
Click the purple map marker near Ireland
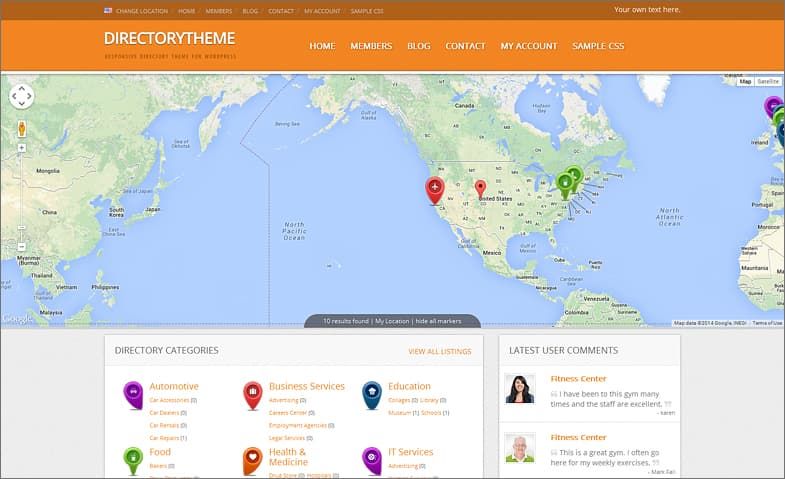point(773,107)
